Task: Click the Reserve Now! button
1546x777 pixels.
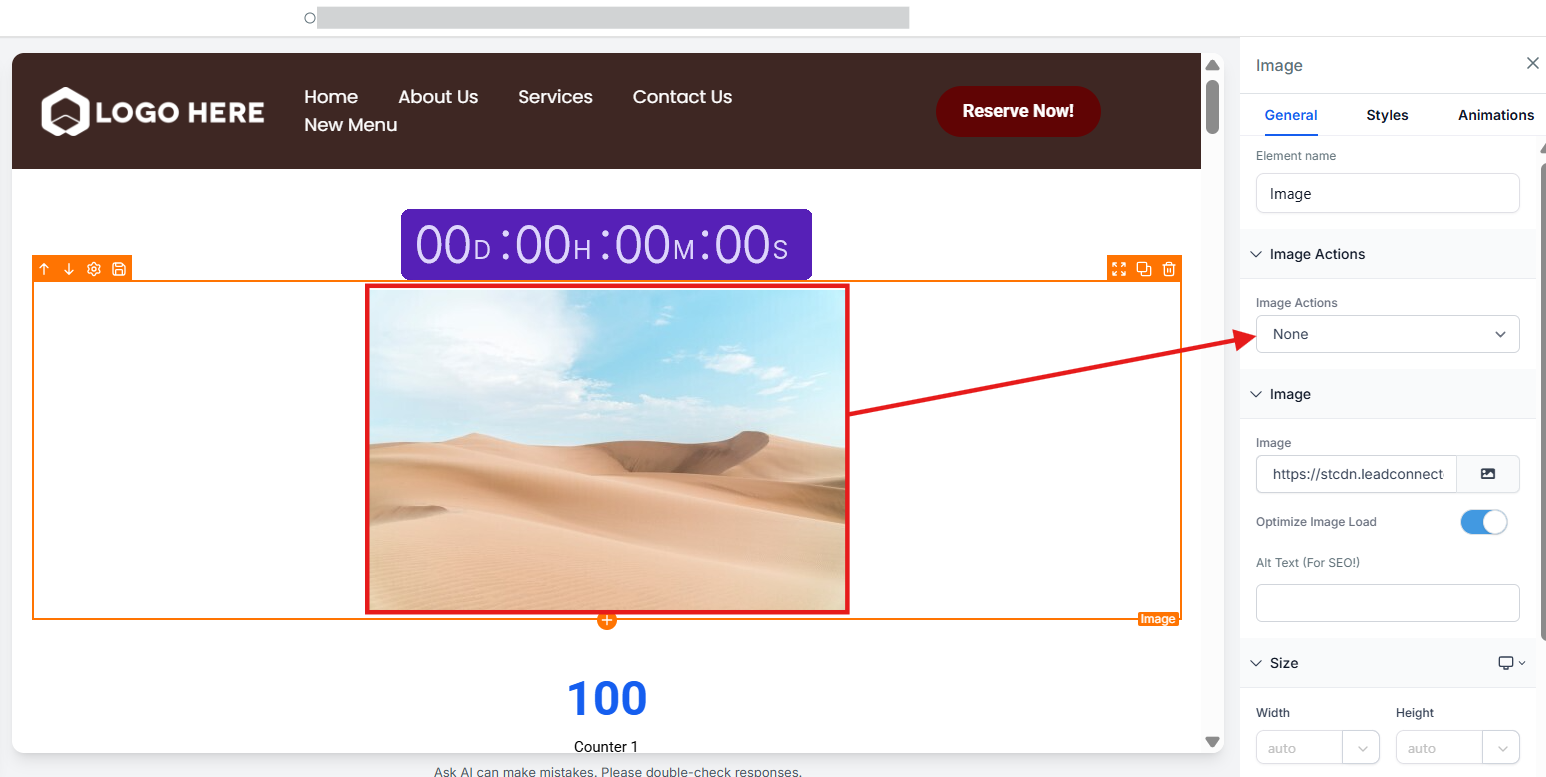Action: (x=1018, y=111)
